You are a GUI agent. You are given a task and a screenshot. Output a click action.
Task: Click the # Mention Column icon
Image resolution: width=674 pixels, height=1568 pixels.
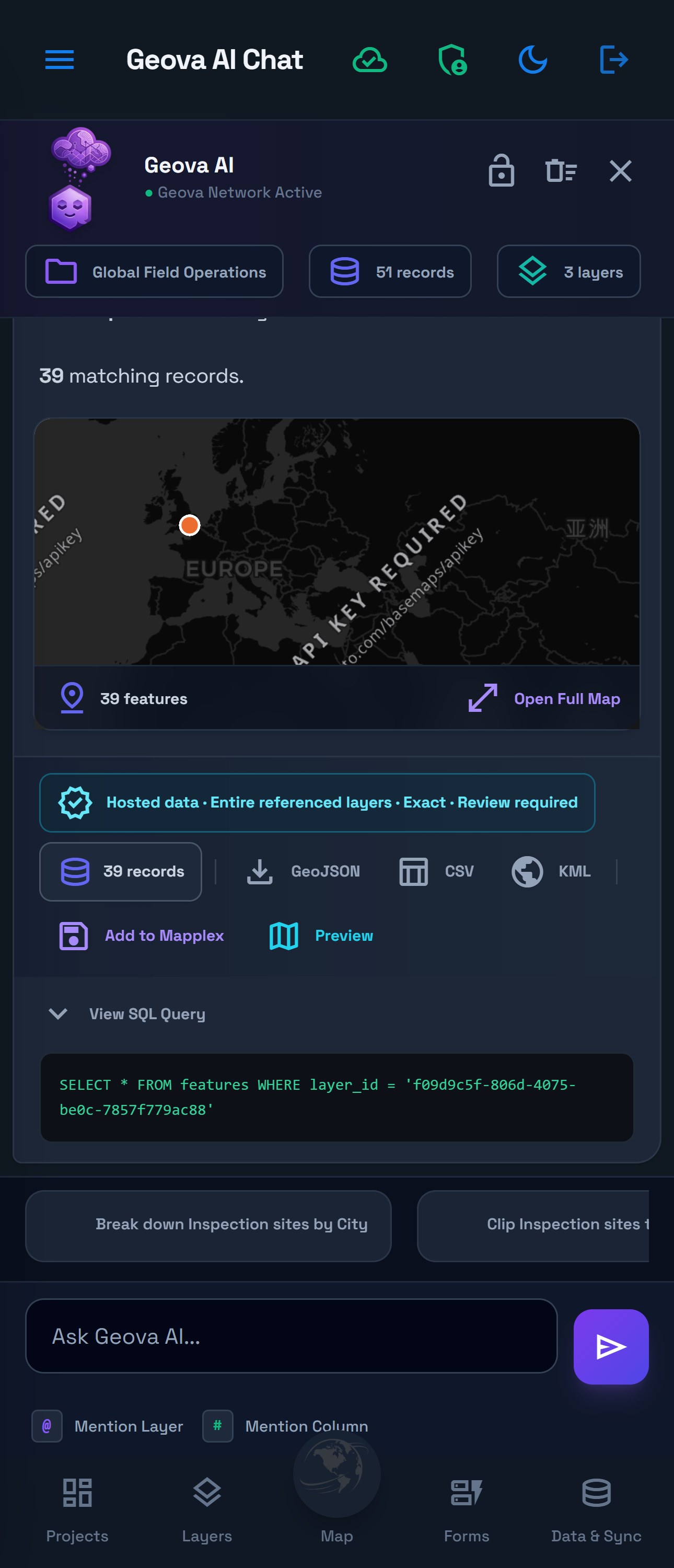coord(218,1425)
